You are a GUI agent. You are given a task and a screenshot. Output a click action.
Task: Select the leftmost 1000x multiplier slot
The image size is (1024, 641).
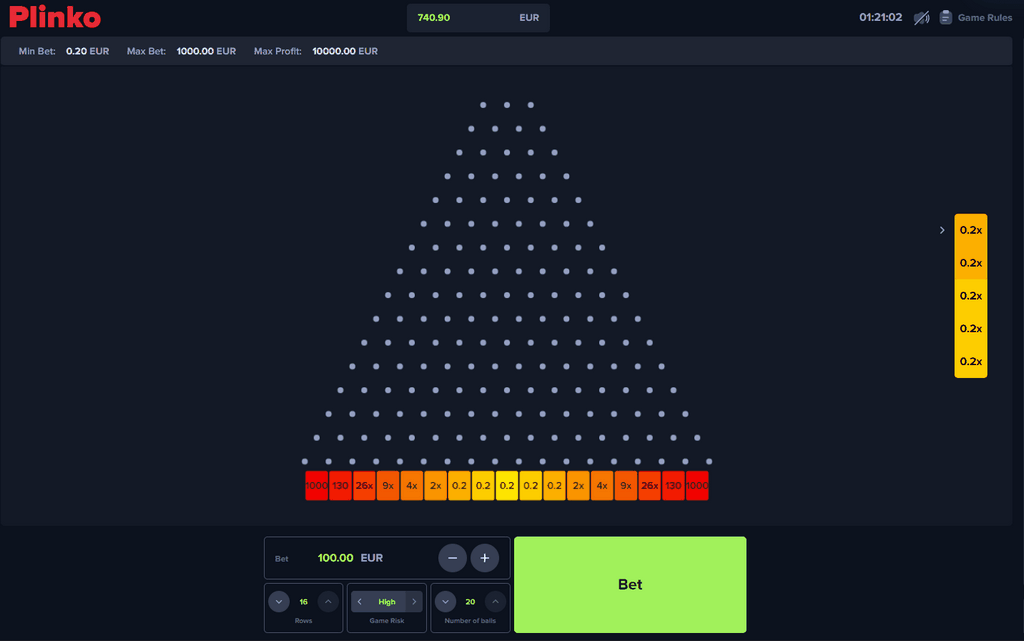(x=316, y=485)
